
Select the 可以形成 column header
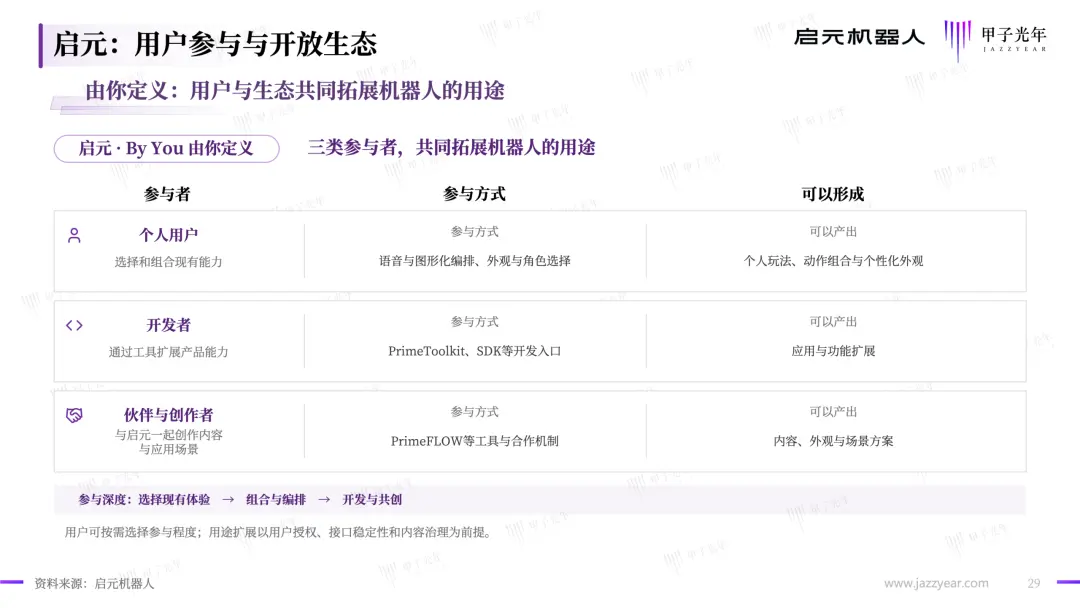click(833, 194)
